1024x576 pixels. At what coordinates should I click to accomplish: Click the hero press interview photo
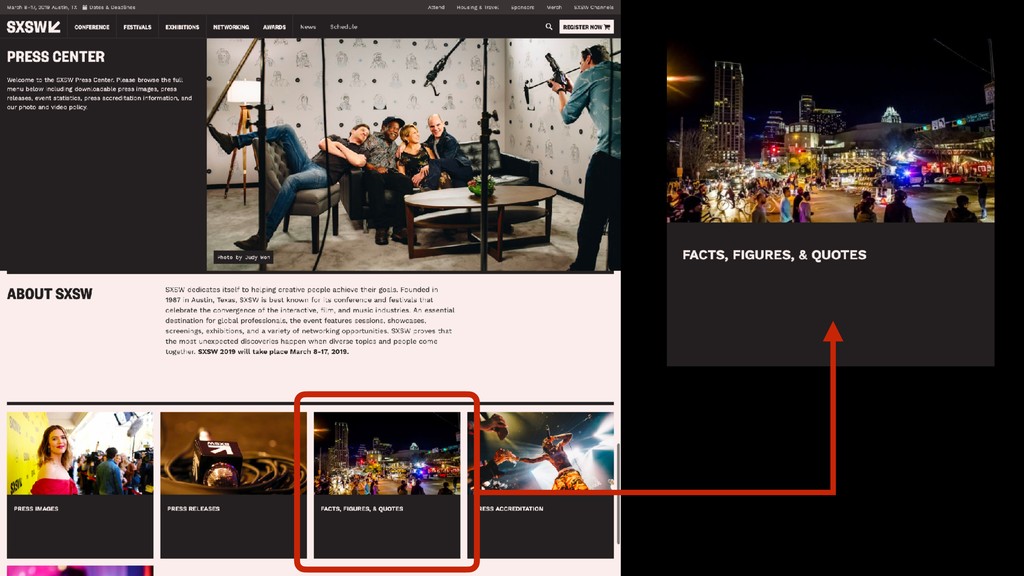(x=413, y=154)
